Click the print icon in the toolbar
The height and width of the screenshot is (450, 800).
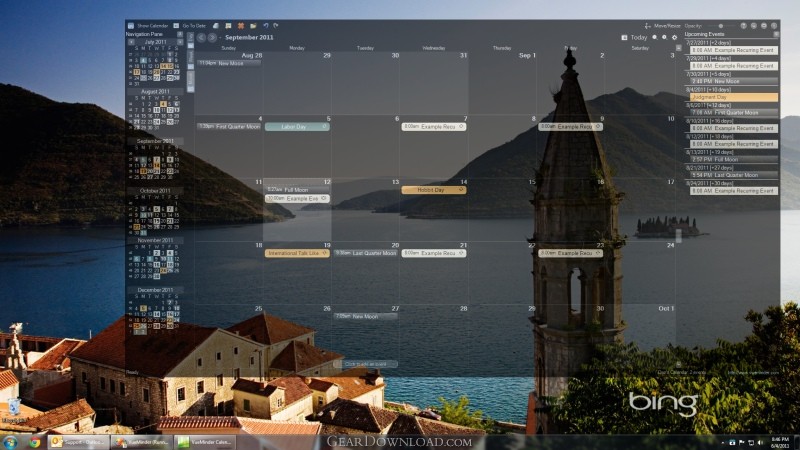(216, 26)
